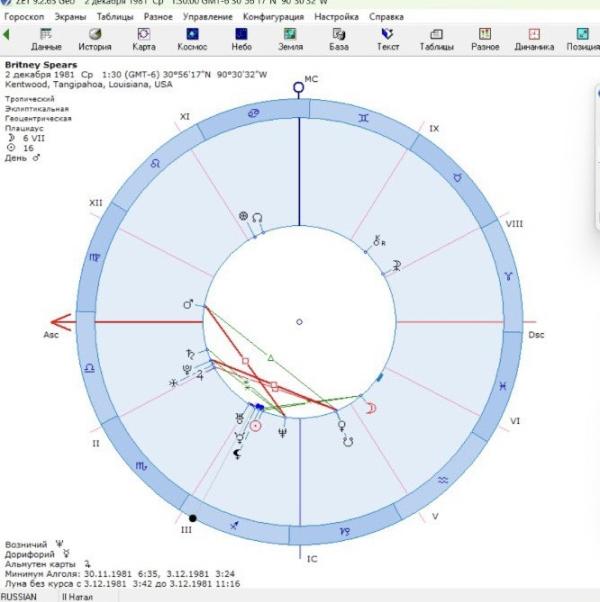The height and width of the screenshot is (602, 600).
Task: Open the Данные toolbar icon
Action: [x=46, y=40]
